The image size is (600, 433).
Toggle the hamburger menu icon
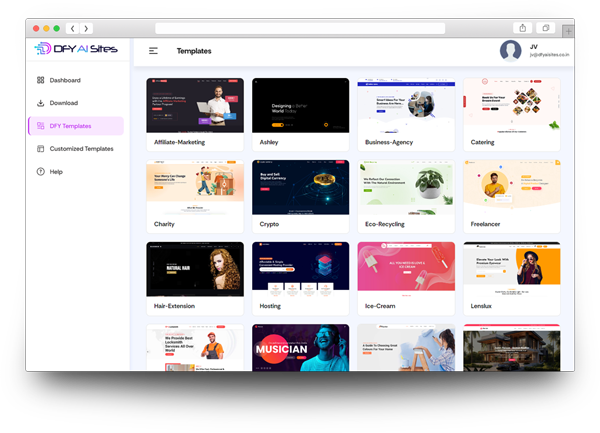[153, 51]
